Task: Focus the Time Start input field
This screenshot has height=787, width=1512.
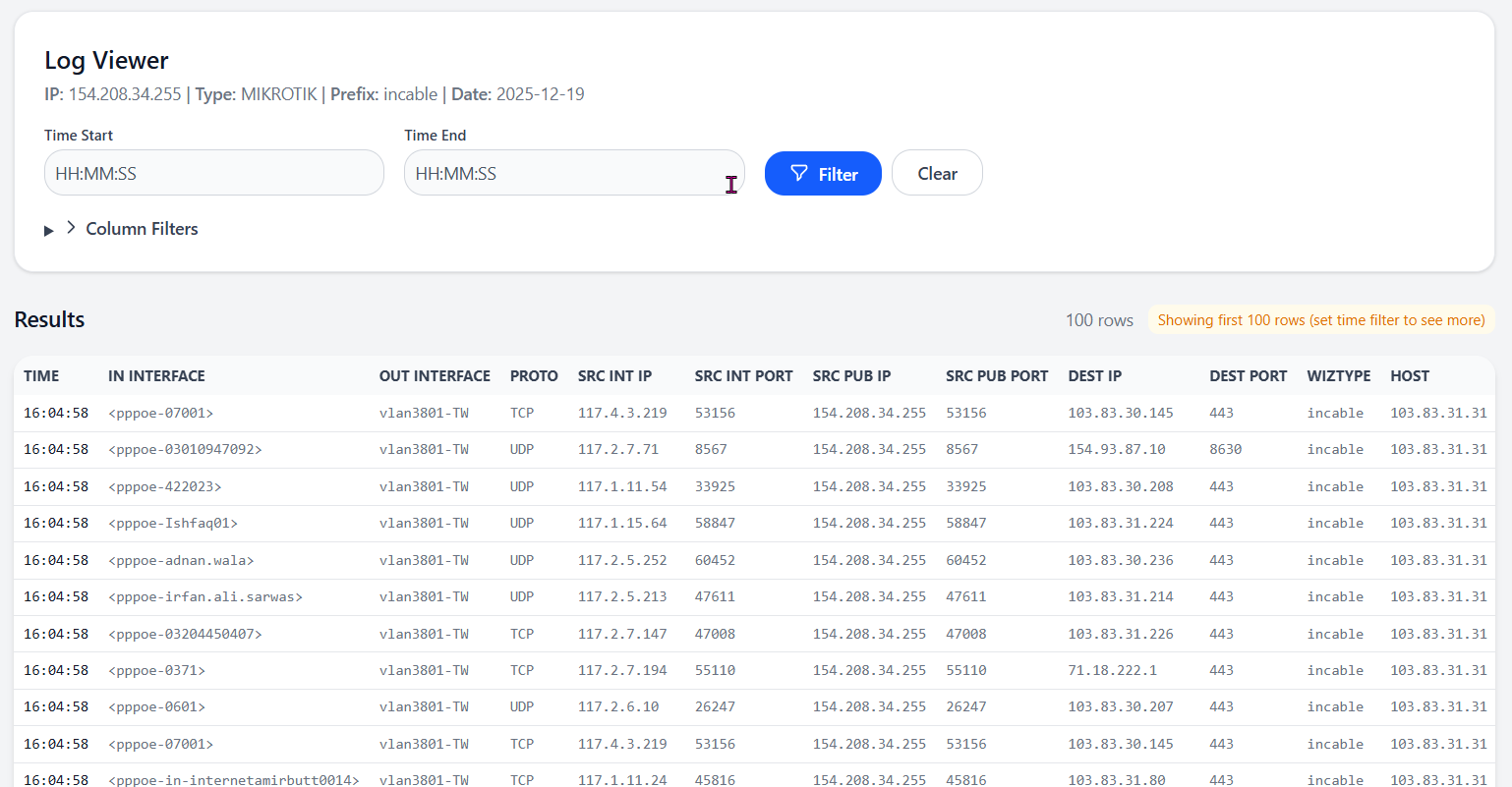Action: click(x=214, y=173)
